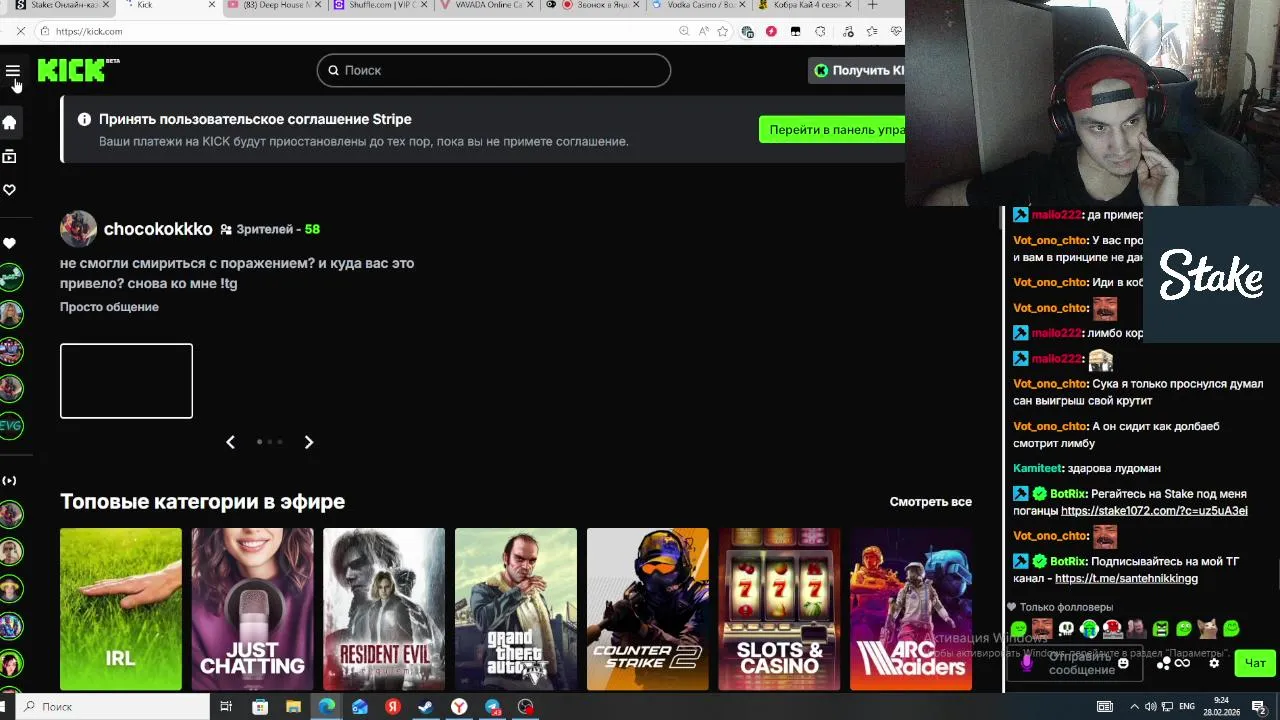
Task: Click the chat bubbles points icon
Action: pos(1164,663)
